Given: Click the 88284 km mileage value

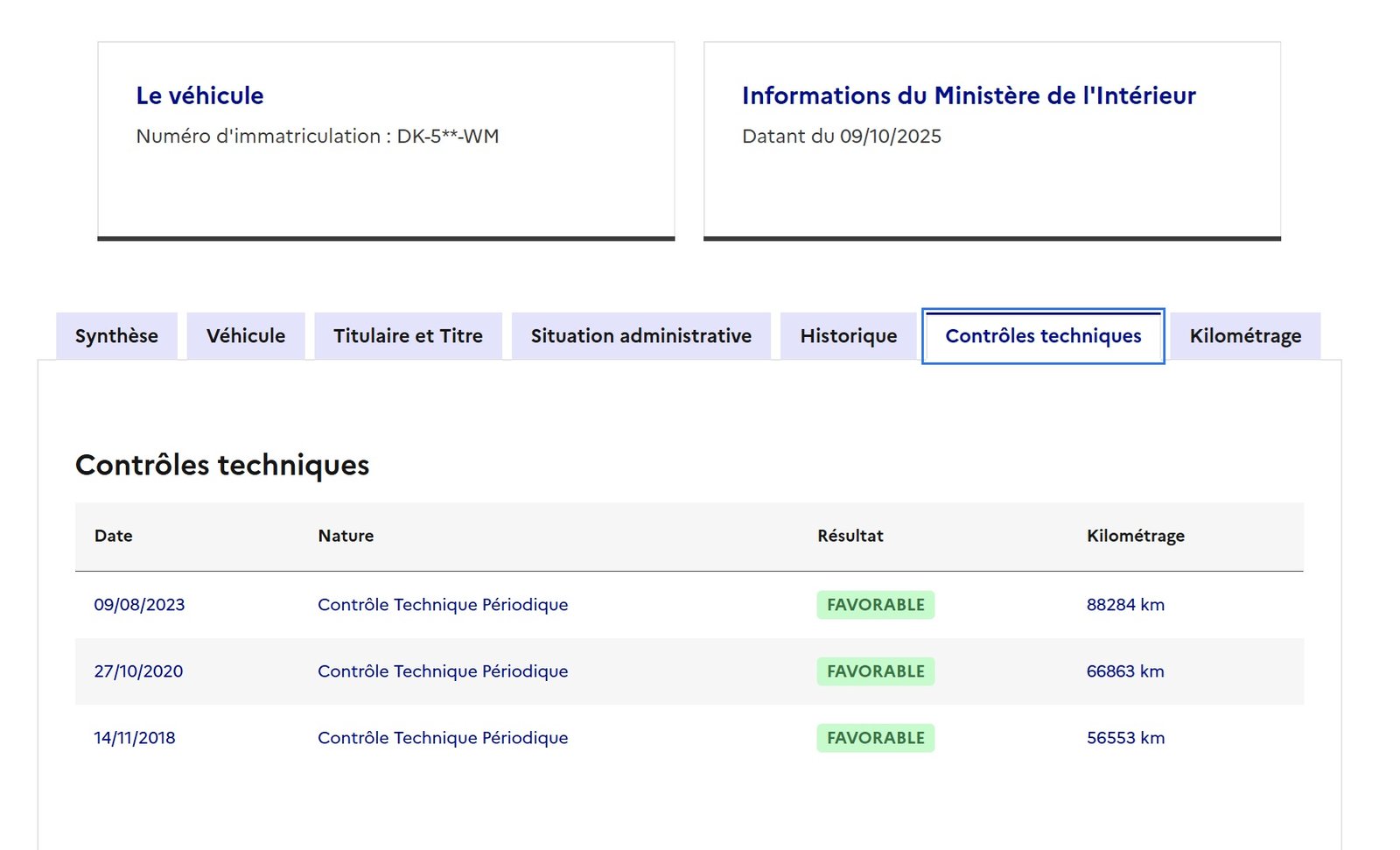Looking at the screenshot, I should tap(1125, 605).
